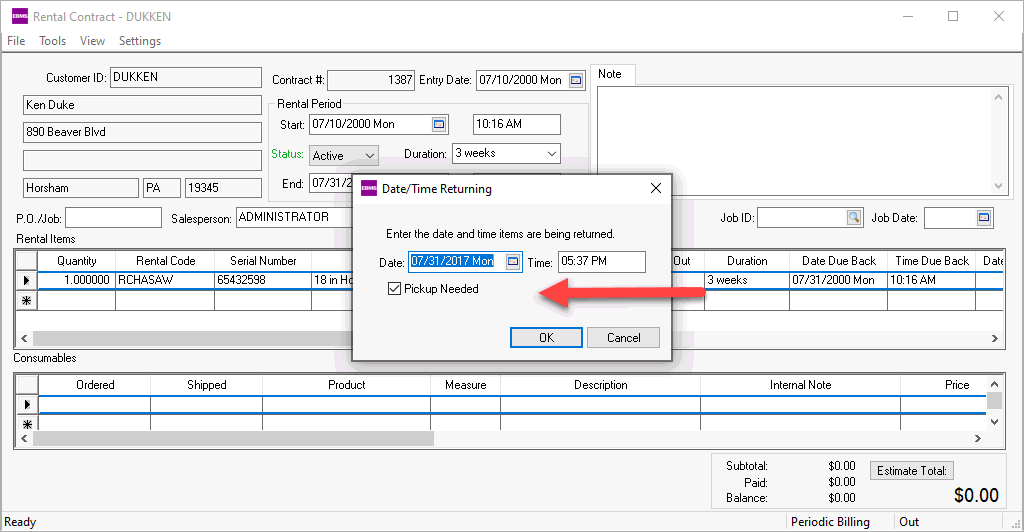The height and width of the screenshot is (532, 1024).
Task: Open calendar picker in Date/Time Returning dialog
Action: tap(512, 261)
